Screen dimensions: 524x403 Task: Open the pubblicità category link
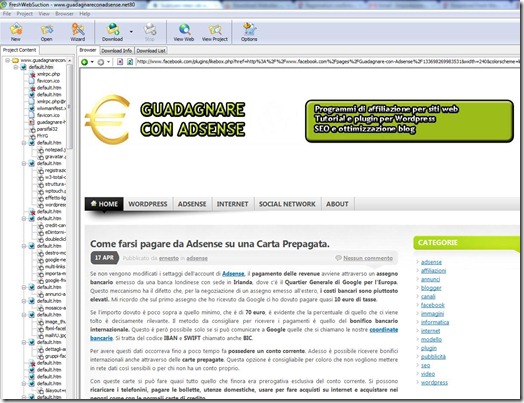tap(433, 357)
